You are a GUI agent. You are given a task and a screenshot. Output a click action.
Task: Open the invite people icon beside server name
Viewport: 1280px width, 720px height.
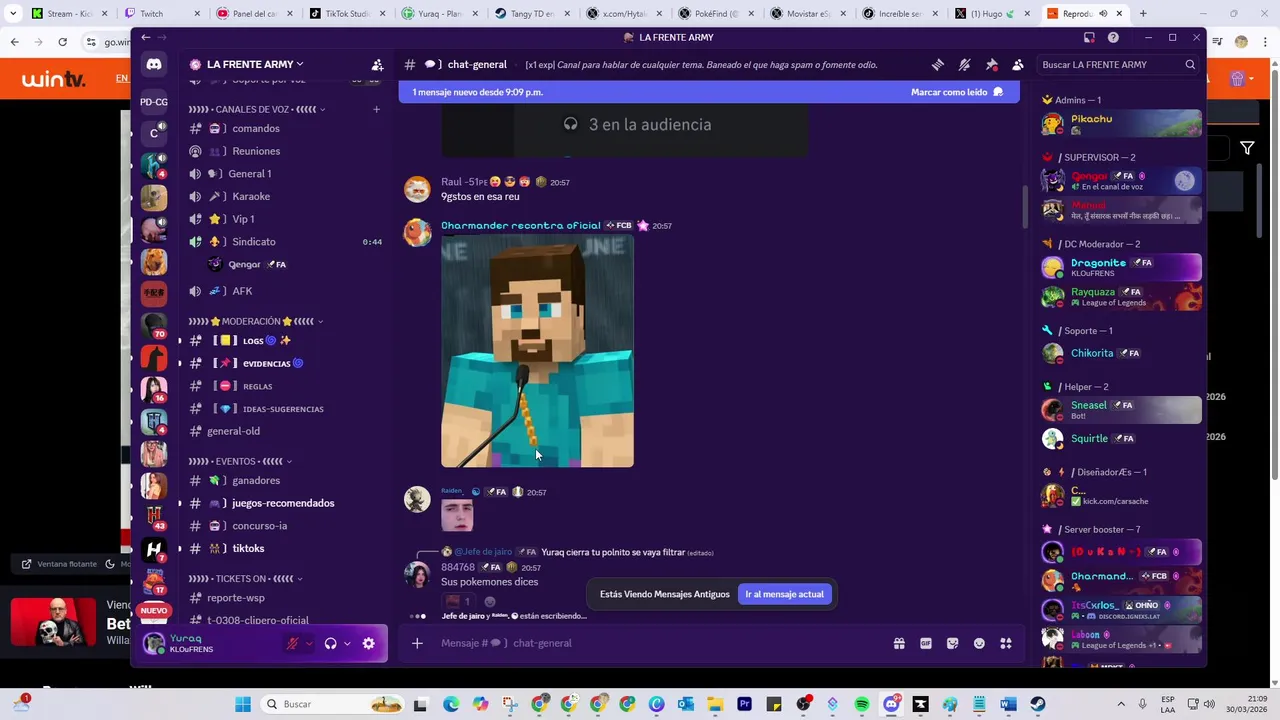(377, 65)
